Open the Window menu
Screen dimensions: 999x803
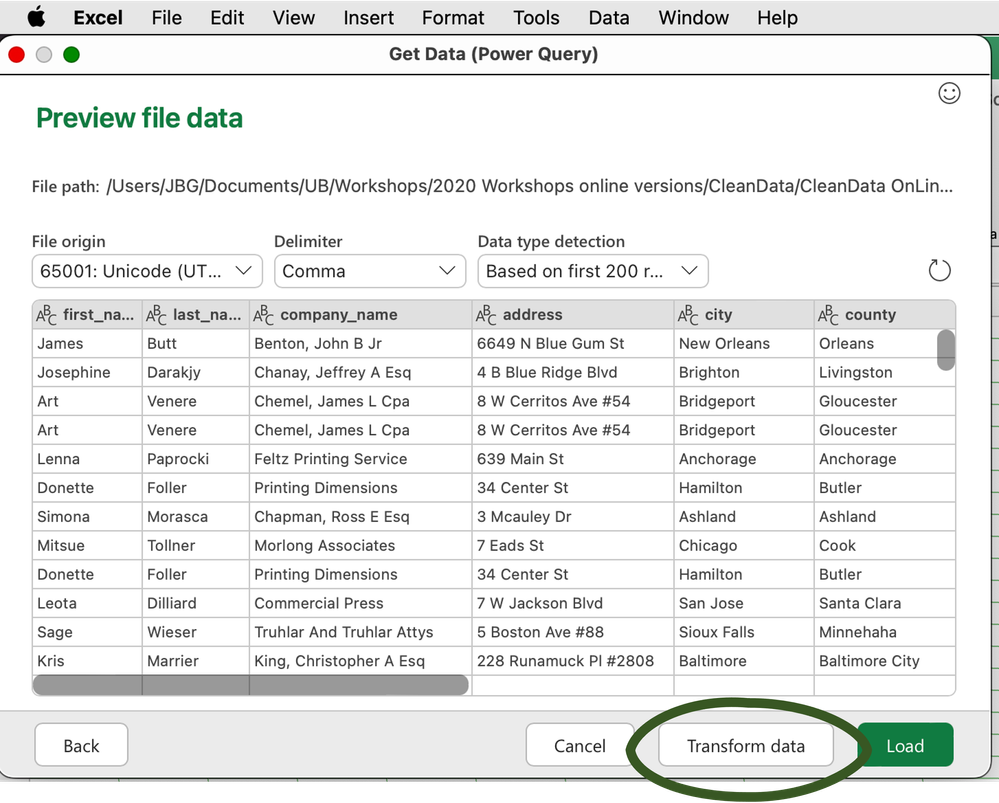[693, 17]
